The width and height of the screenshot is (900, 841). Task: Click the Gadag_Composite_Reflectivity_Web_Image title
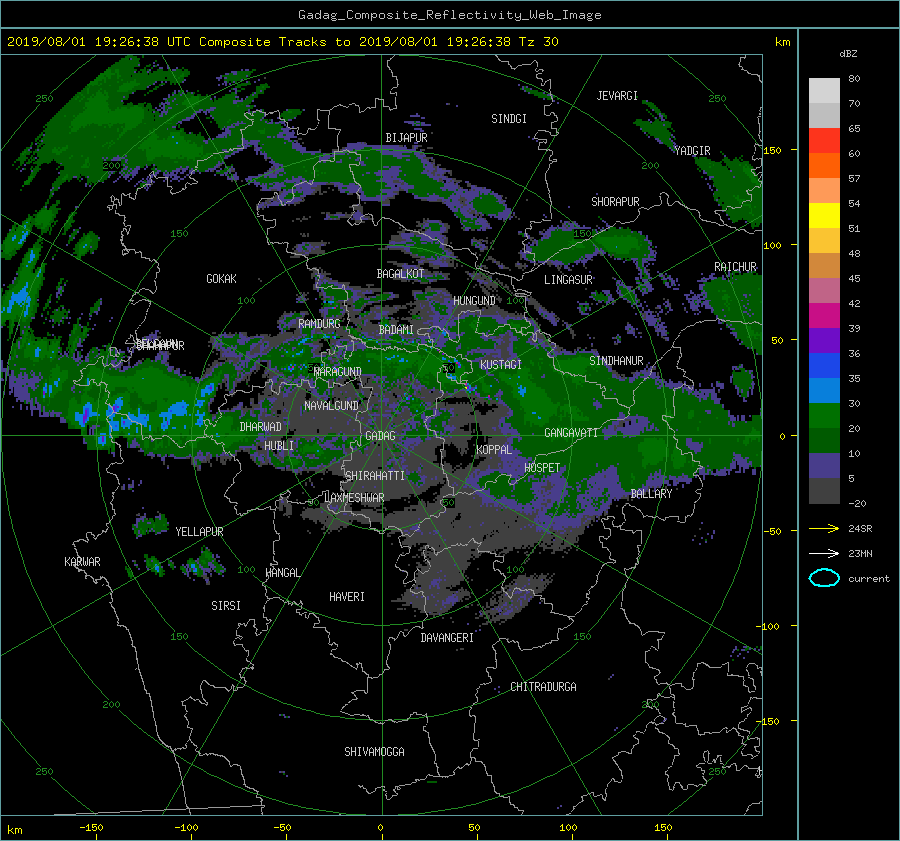(449, 15)
